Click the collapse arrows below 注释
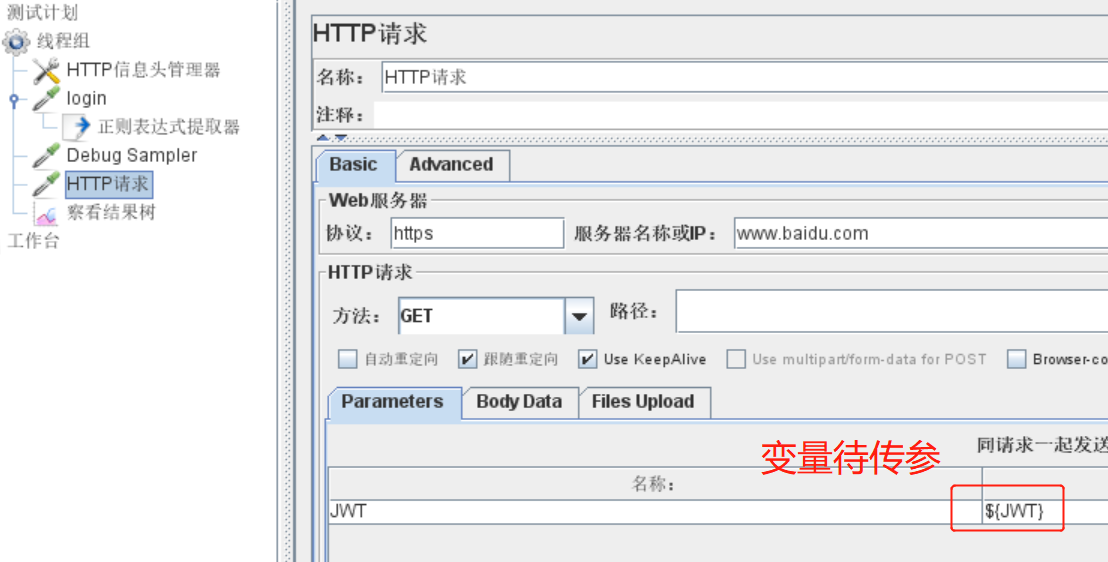Image resolution: width=1108 pixels, height=562 pixels. pos(331,137)
